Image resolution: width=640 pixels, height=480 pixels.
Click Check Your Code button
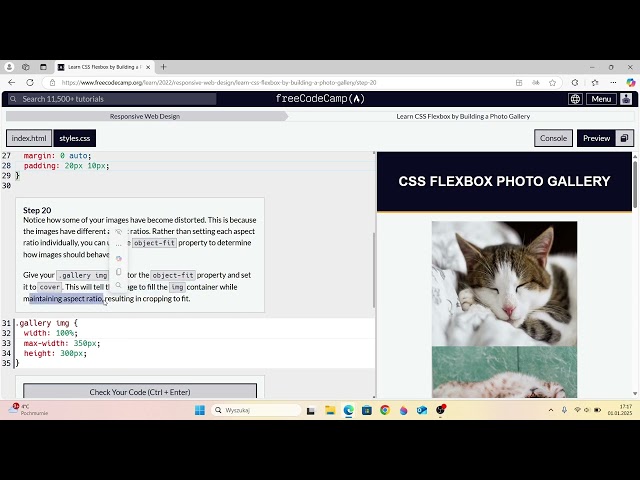[x=140, y=391]
